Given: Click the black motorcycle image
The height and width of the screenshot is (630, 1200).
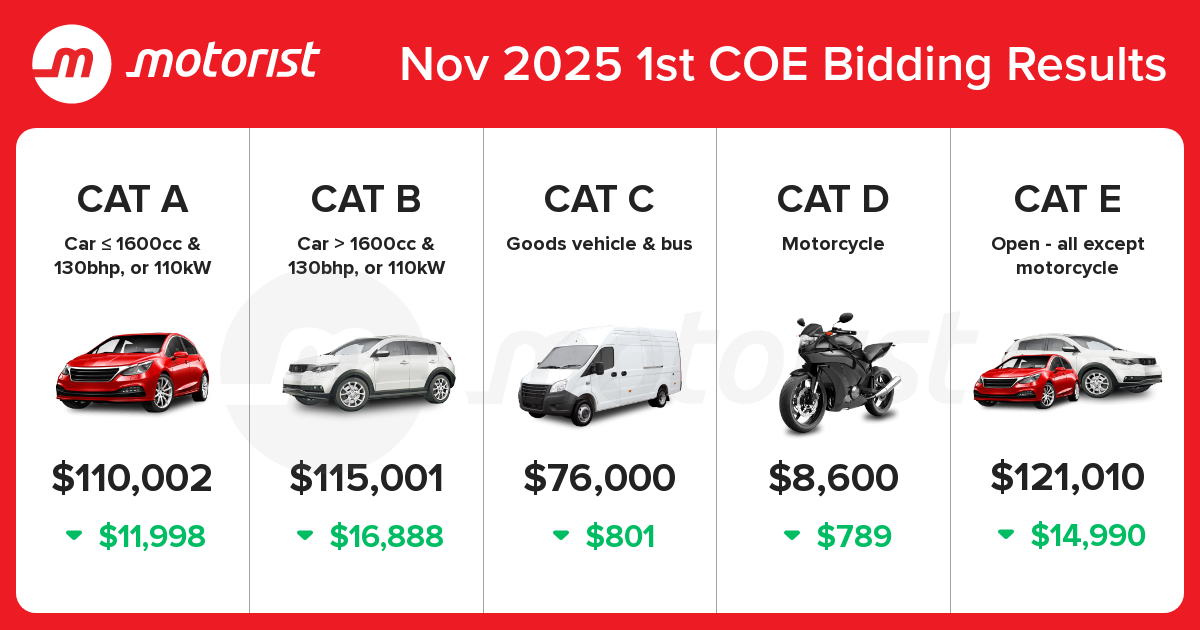Looking at the screenshot, I should coord(834,375).
